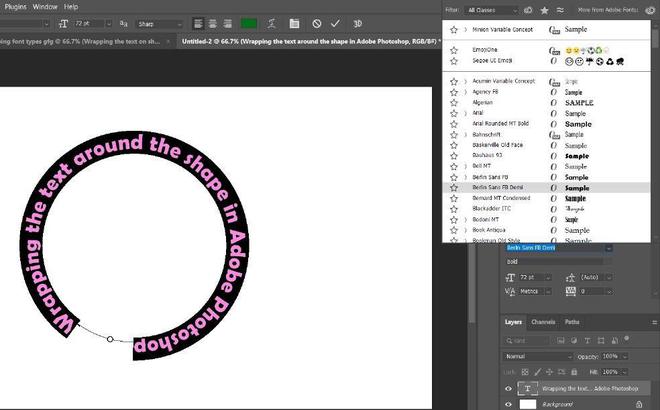Star the Algerian font as favorite

454,103
